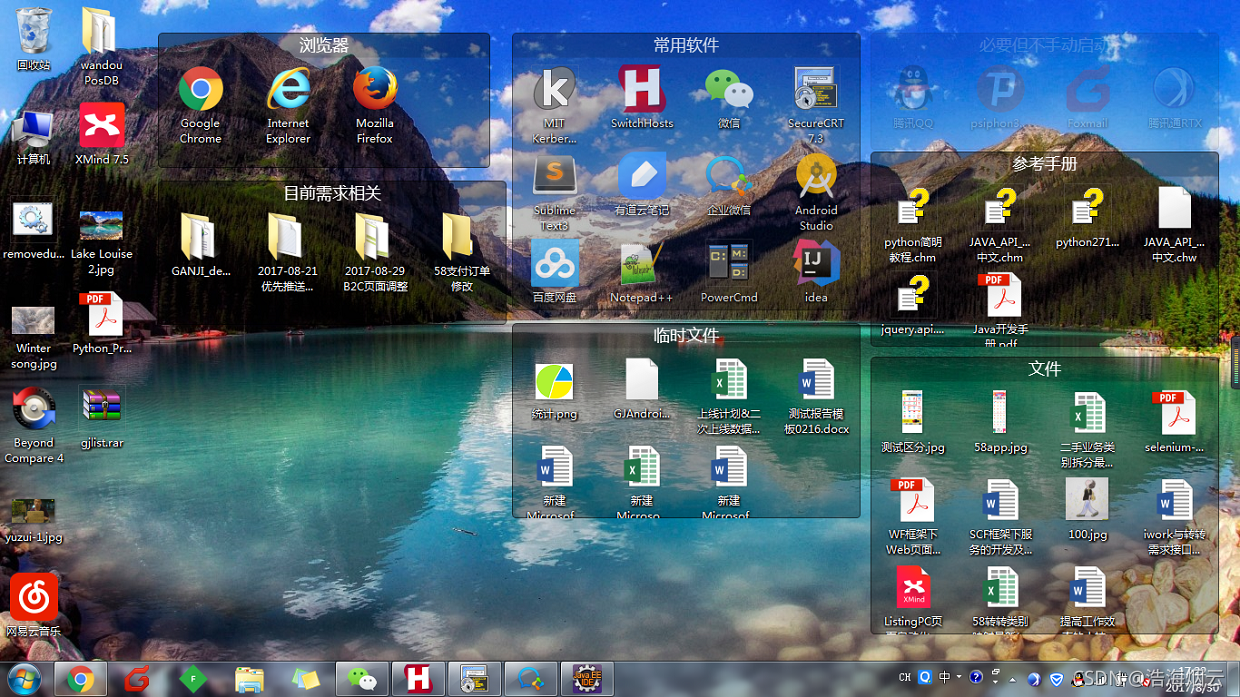Switch to WeChat on the taskbar
The width and height of the screenshot is (1240, 697).
coord(362,679)
